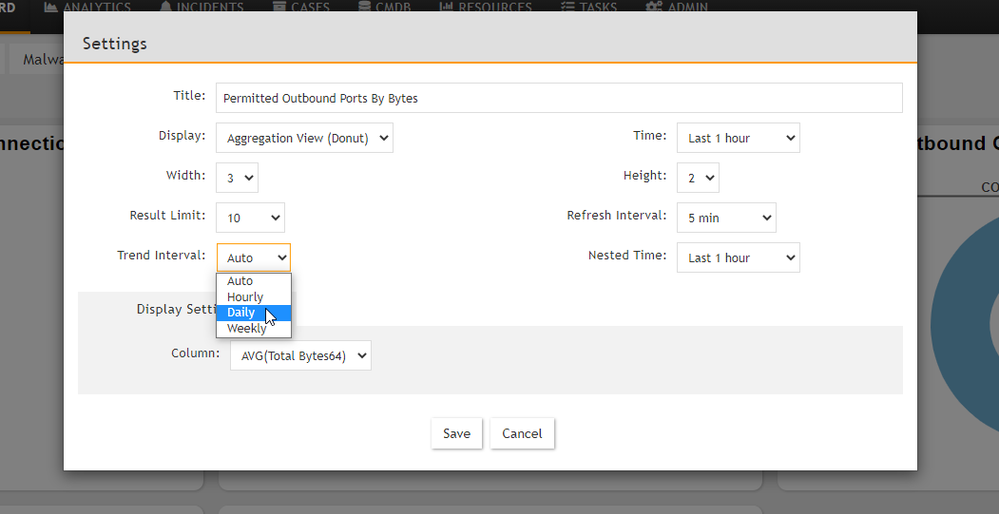
Task: Open the Column aggregation dropdown
Action: click(300, 355)
